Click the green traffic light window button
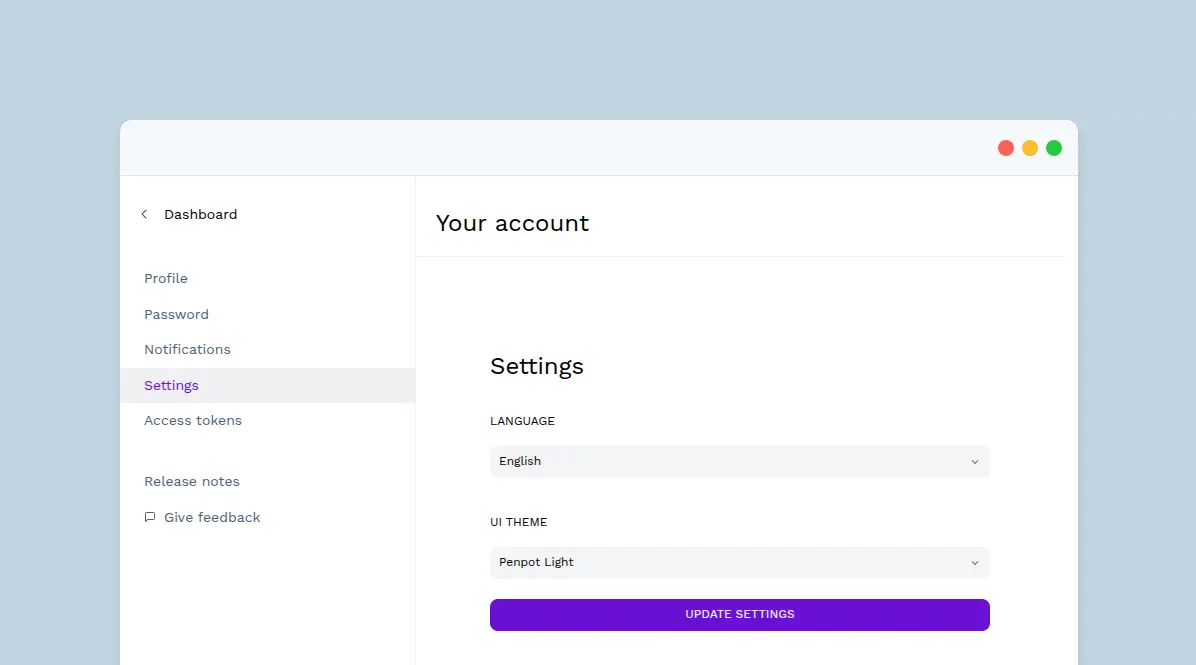The height and width of the screenshot is (665, 1196). [x=1053, y=147]
